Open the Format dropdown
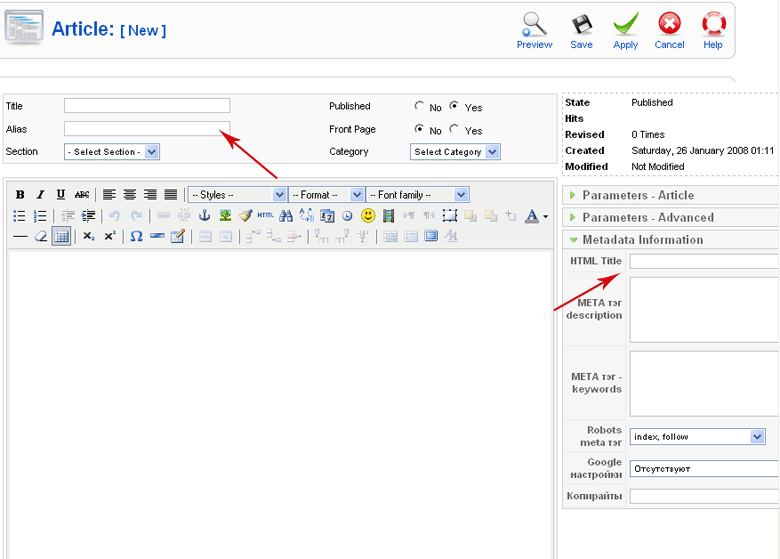This screenshot has width=780, height=559. click(326, 194)
